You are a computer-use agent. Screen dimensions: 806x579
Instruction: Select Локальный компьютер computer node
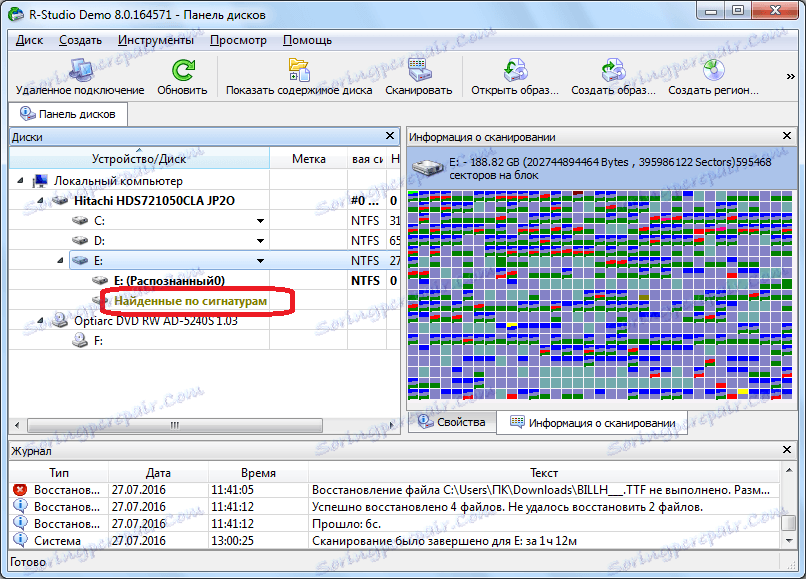click(x=118, y=181)
